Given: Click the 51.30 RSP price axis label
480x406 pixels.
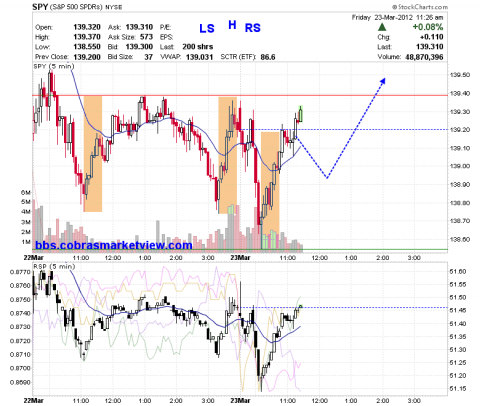Looking at the screenshot, I should [x=458, y=350].
